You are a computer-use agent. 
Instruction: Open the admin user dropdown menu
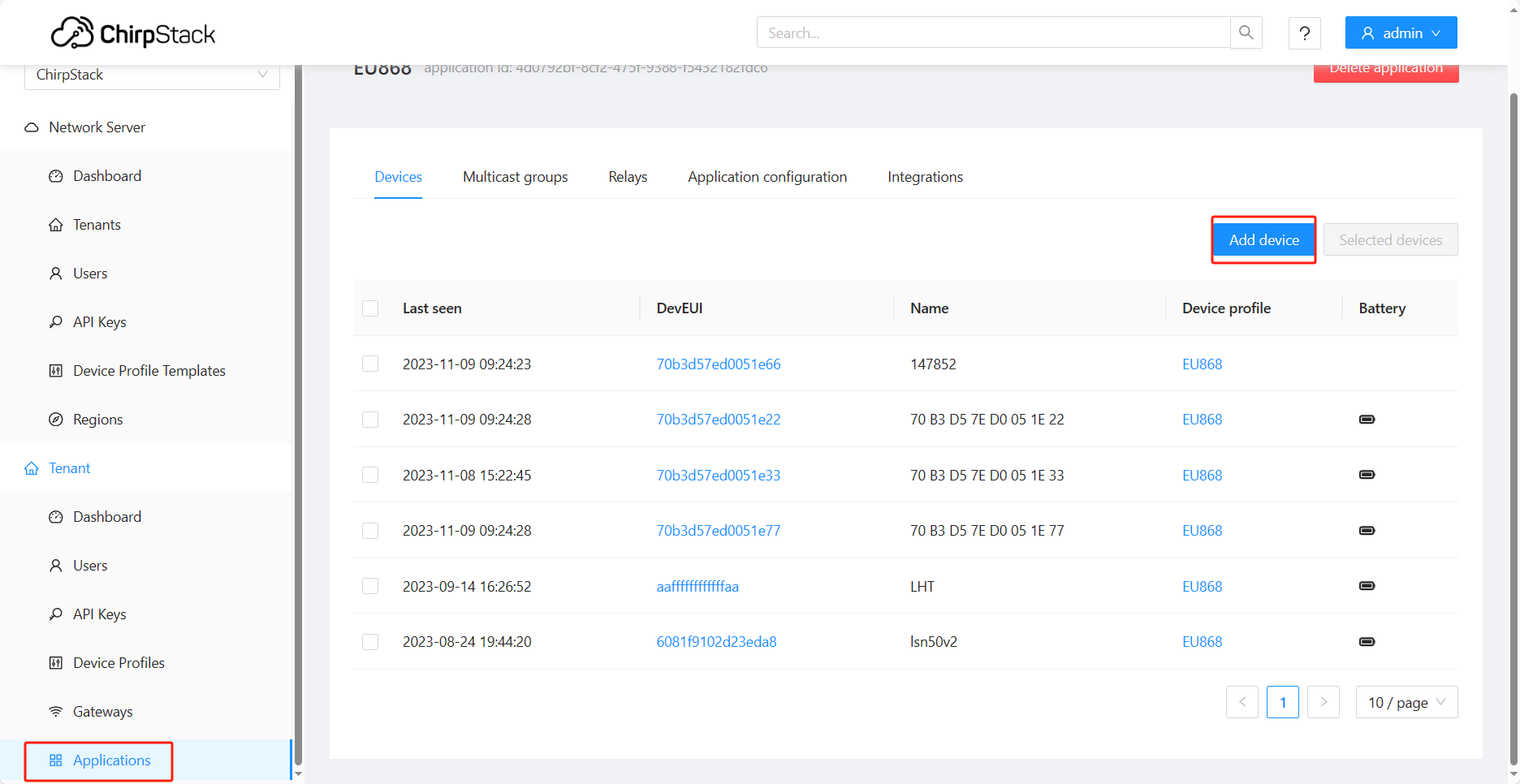click(x=1401, y=33)
